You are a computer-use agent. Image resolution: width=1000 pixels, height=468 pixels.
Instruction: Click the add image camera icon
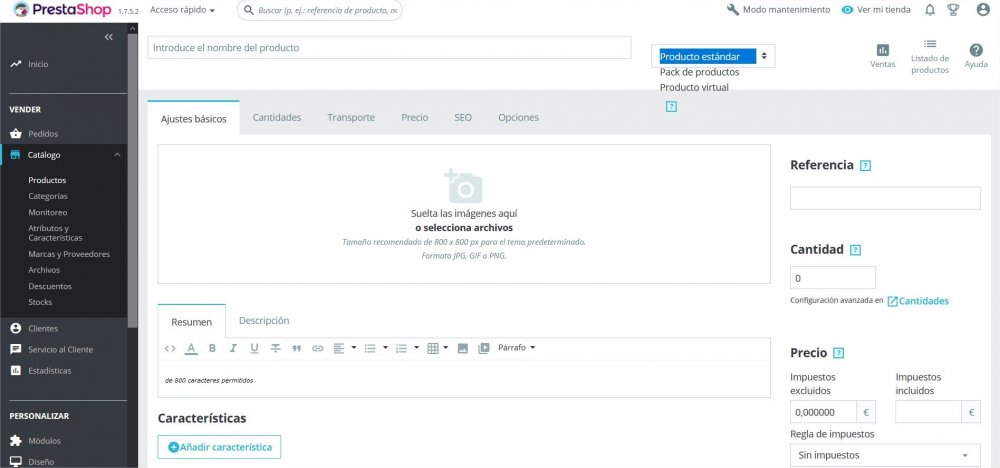click(x=464, y=186)
